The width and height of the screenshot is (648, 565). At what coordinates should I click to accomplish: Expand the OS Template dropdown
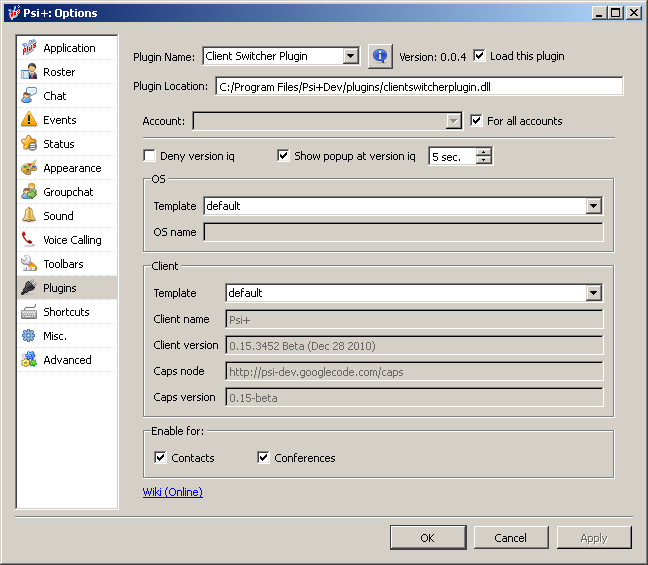tap(594, 206)
